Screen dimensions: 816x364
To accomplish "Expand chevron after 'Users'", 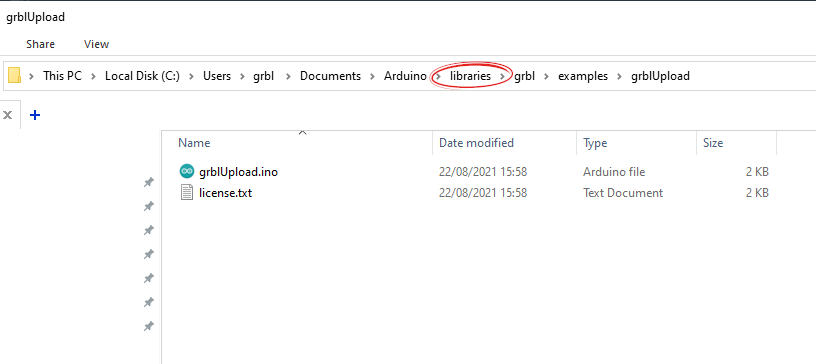I will 242,77.
